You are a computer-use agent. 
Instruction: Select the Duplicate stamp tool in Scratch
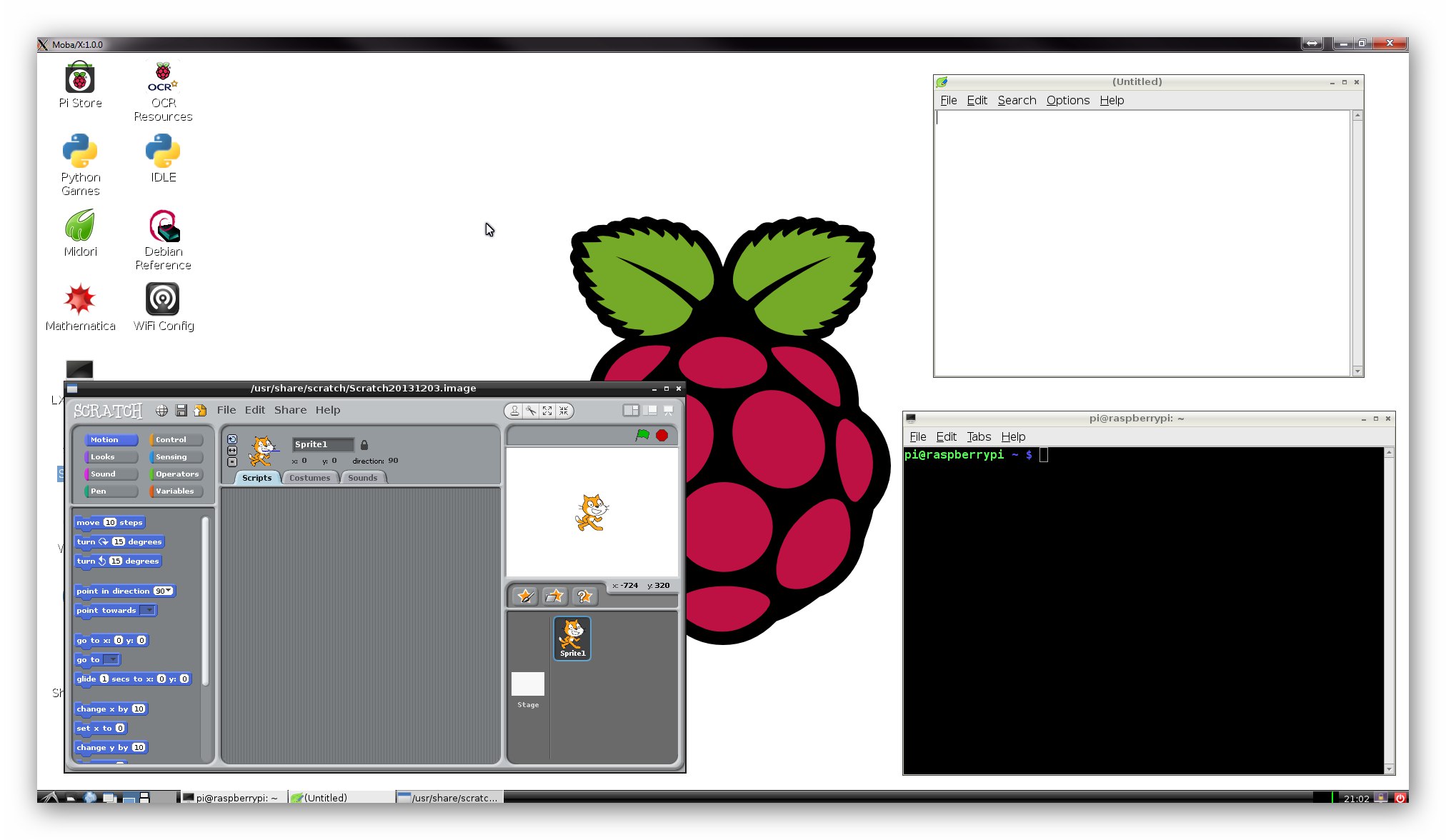click(514, 411)
